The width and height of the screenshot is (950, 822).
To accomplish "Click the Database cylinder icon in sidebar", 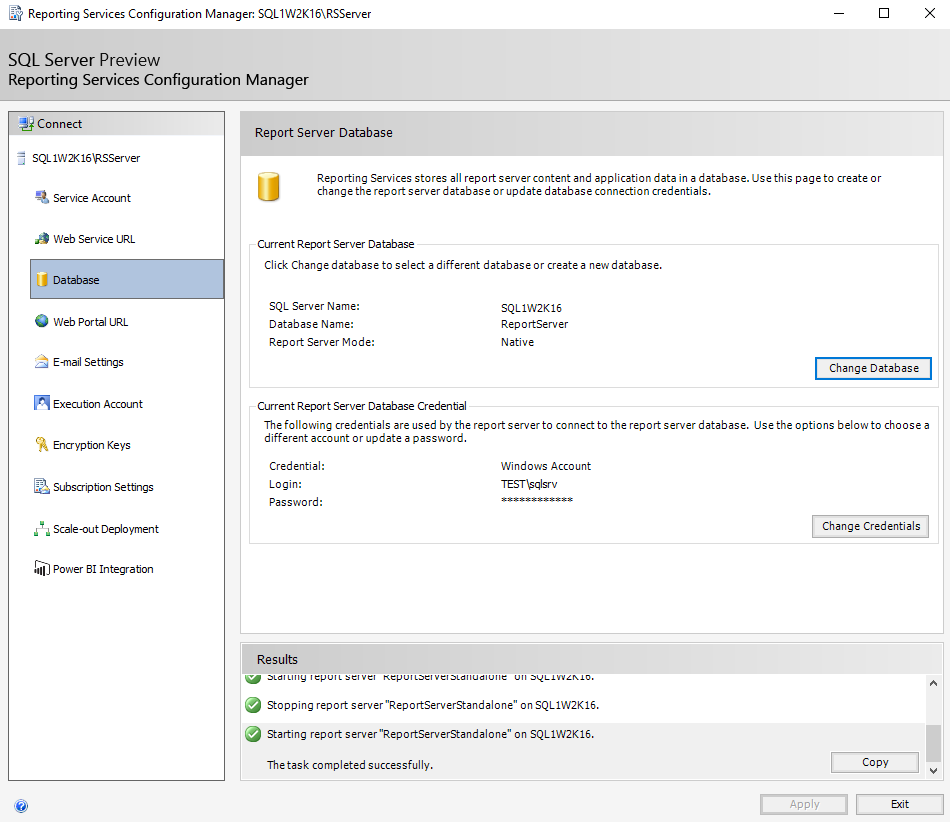I will point(42,279).
